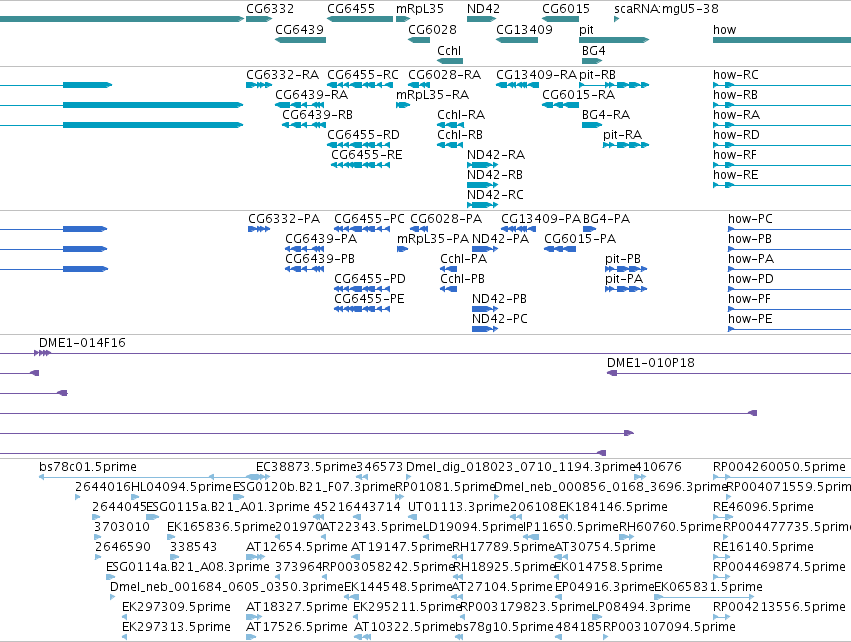Select EST label AT12654.5prime
The image size is (851, 642).
click(x=297, y=547)
